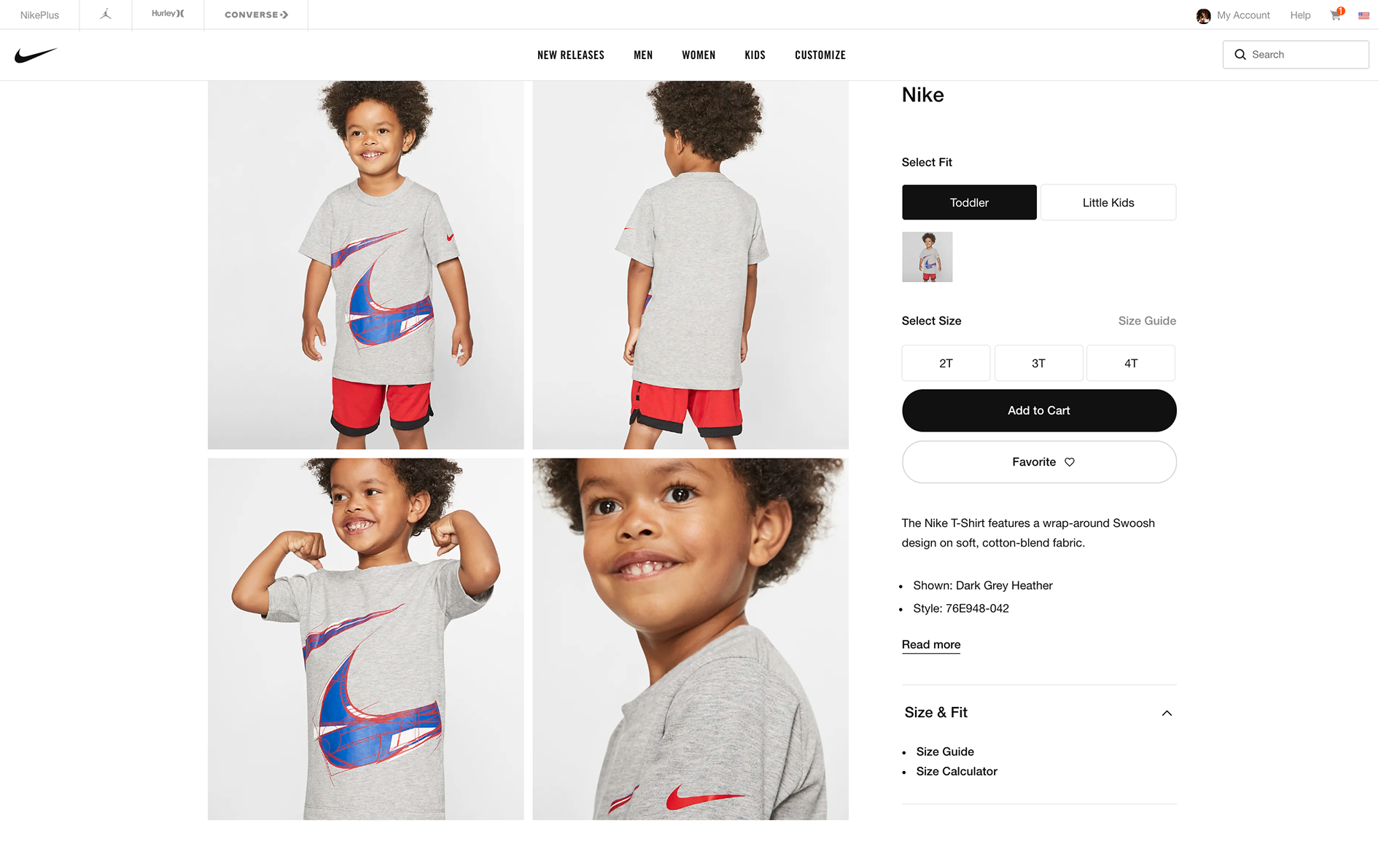Screen dimensions: 1400x860
Task: Select the Dark Grey Heather color thumbnail
Action: (x=927, y=257)
